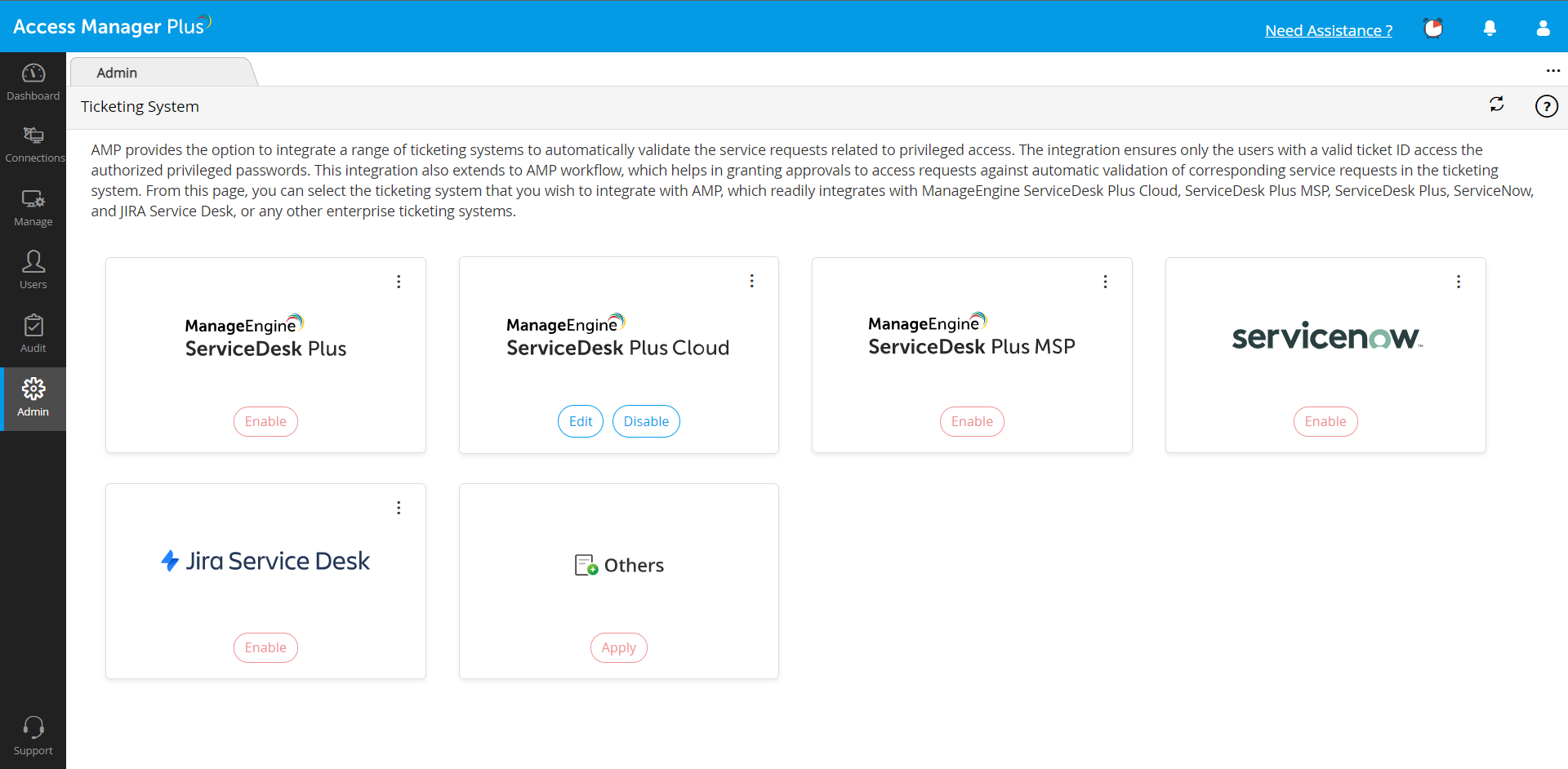Open Support from the sidebar bottom

[x=33, y=736]
